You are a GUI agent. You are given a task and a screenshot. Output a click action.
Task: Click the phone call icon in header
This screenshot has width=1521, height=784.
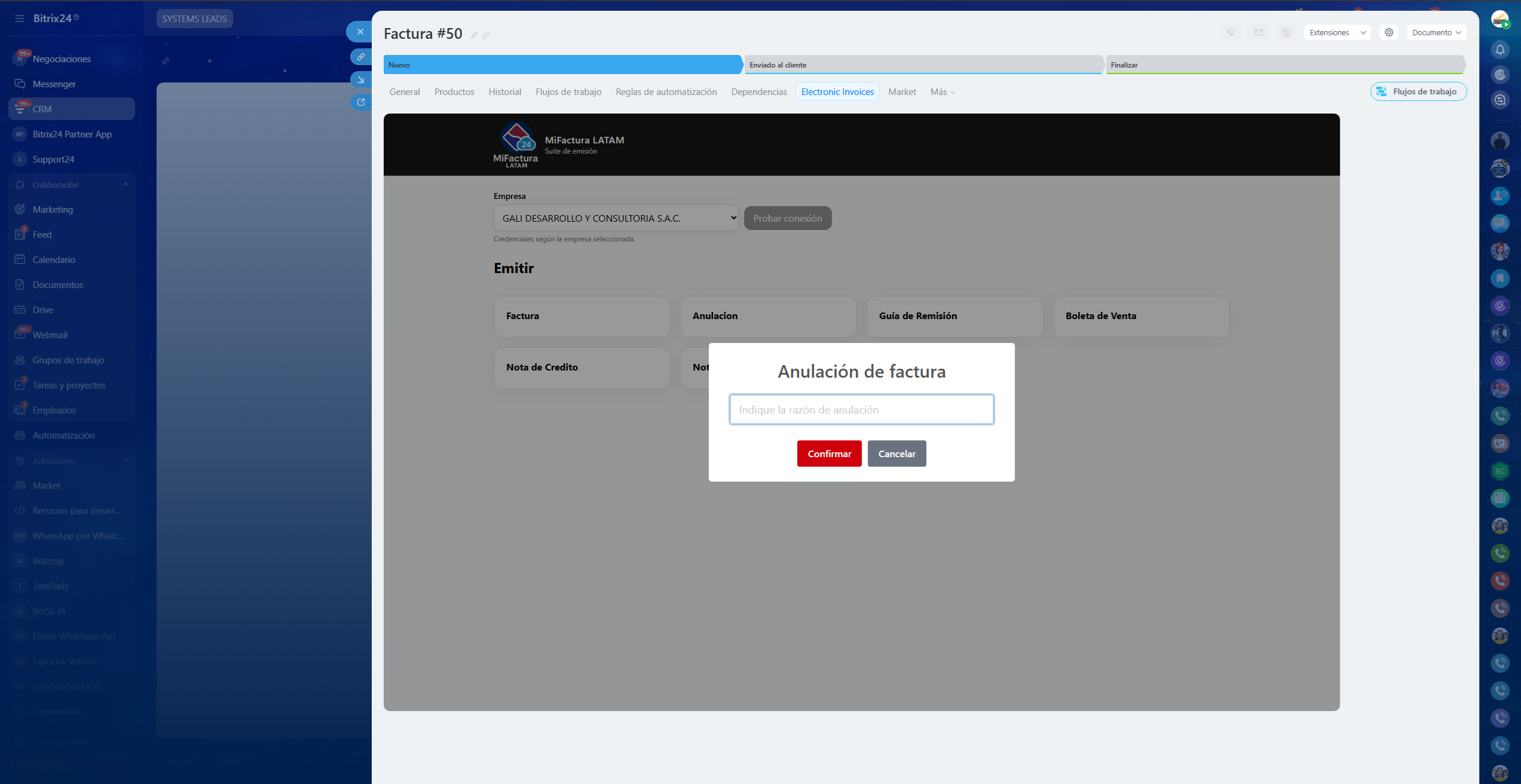[x=1231, y=33]
